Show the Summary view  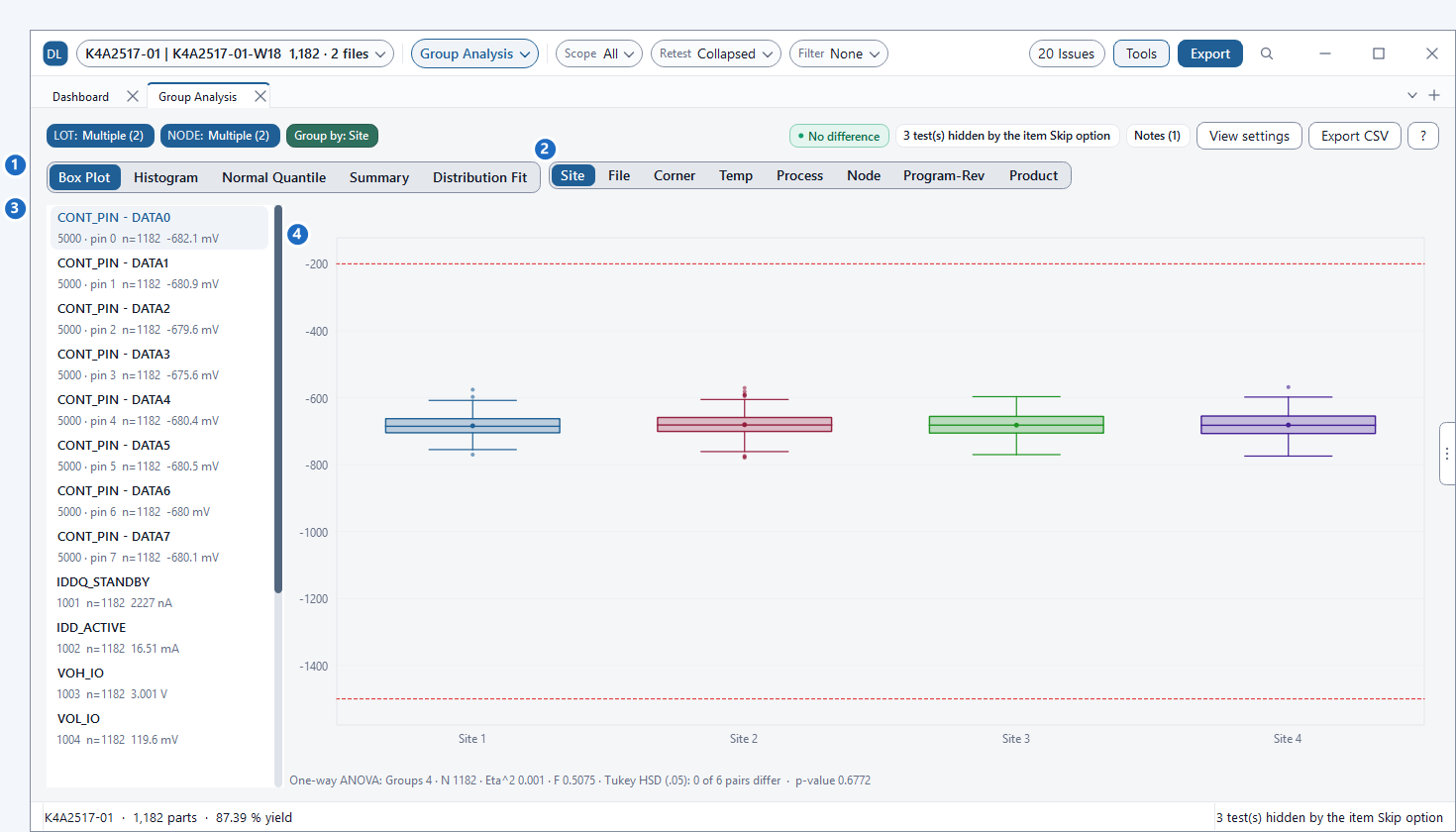(x=379, y=177)
